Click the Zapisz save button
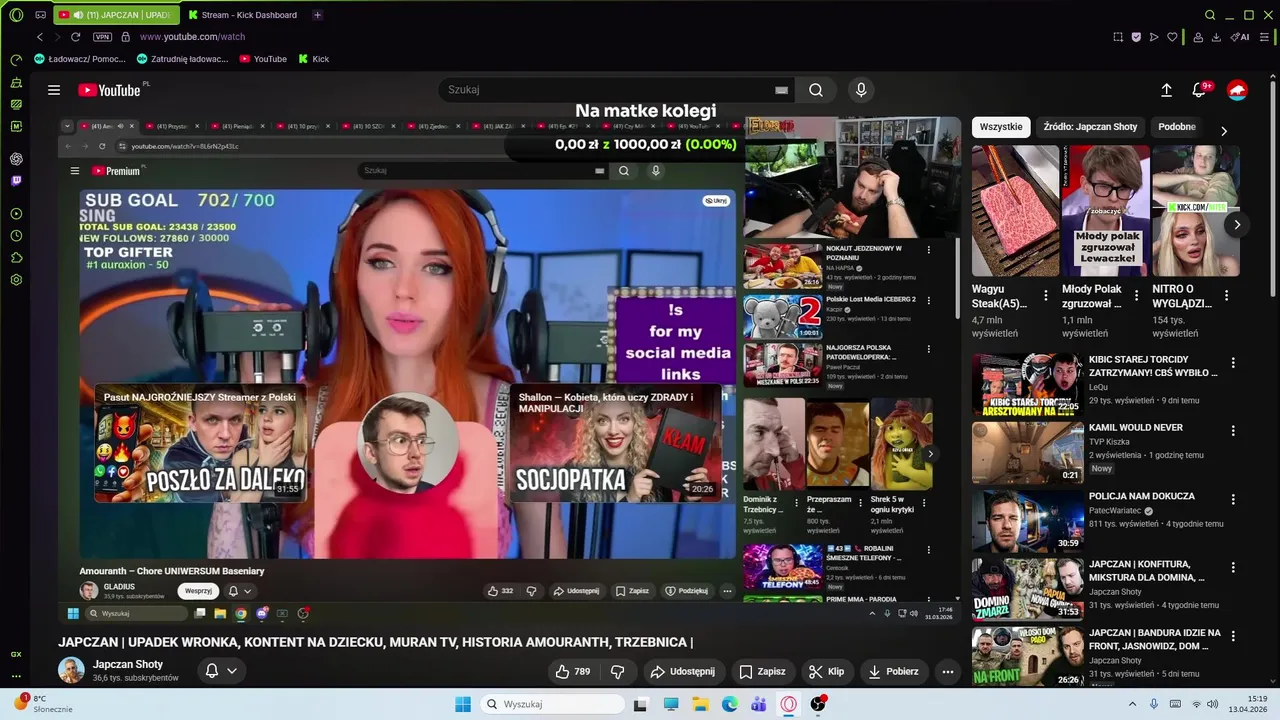1280x720 pixels. (x=762, y=672)
